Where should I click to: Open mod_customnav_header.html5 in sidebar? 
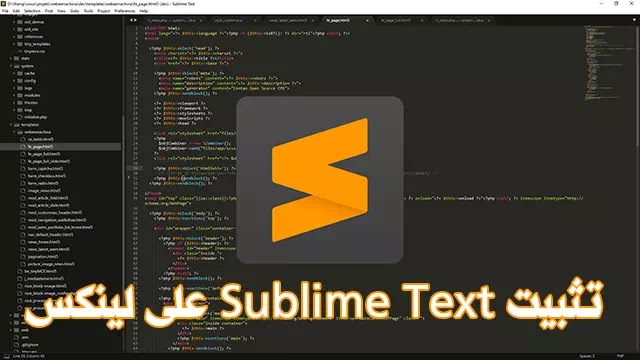click(x=54, y=213)
